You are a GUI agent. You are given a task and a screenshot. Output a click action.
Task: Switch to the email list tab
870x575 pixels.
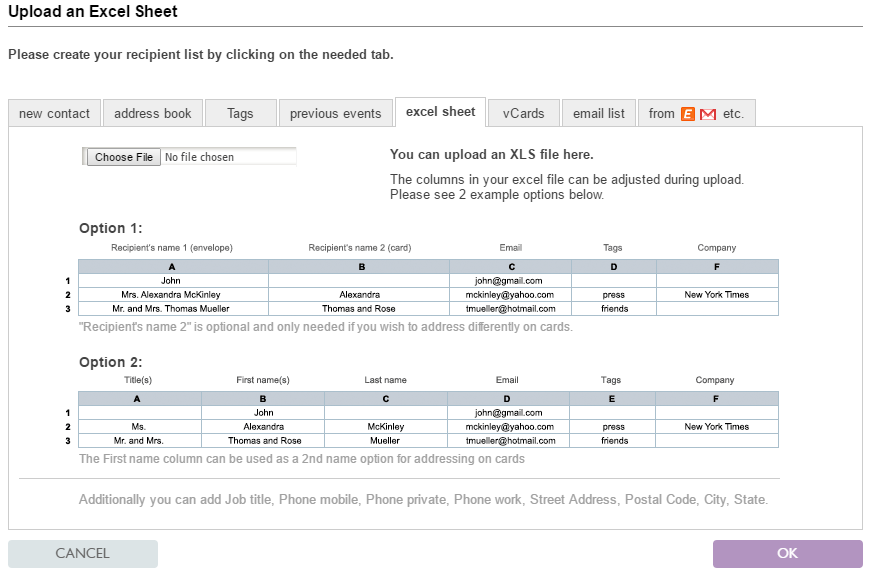(598, 114)
